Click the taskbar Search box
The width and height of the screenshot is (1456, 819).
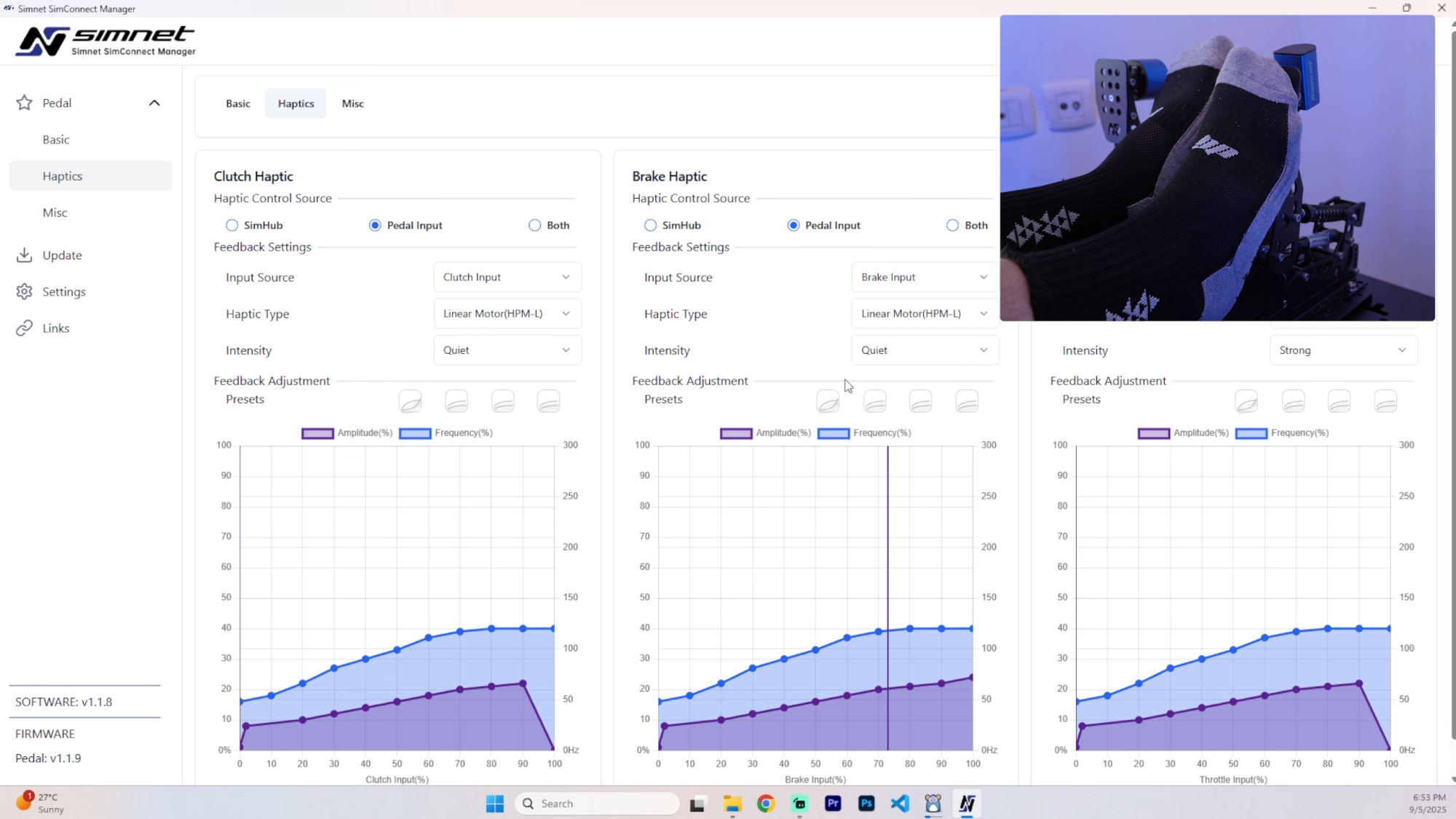coord(597,804)
